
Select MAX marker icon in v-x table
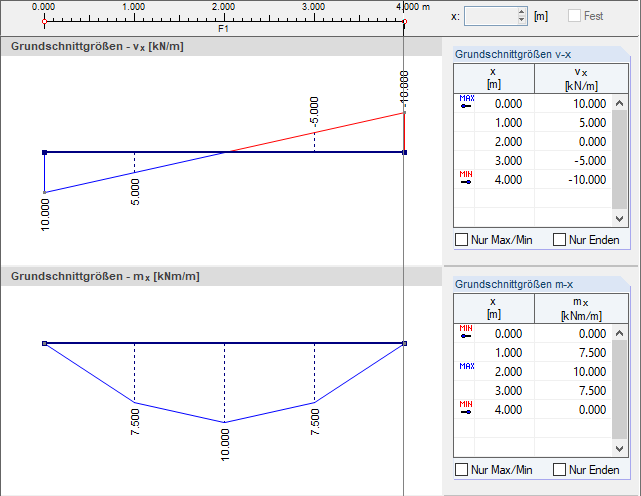tap(466, 102)
